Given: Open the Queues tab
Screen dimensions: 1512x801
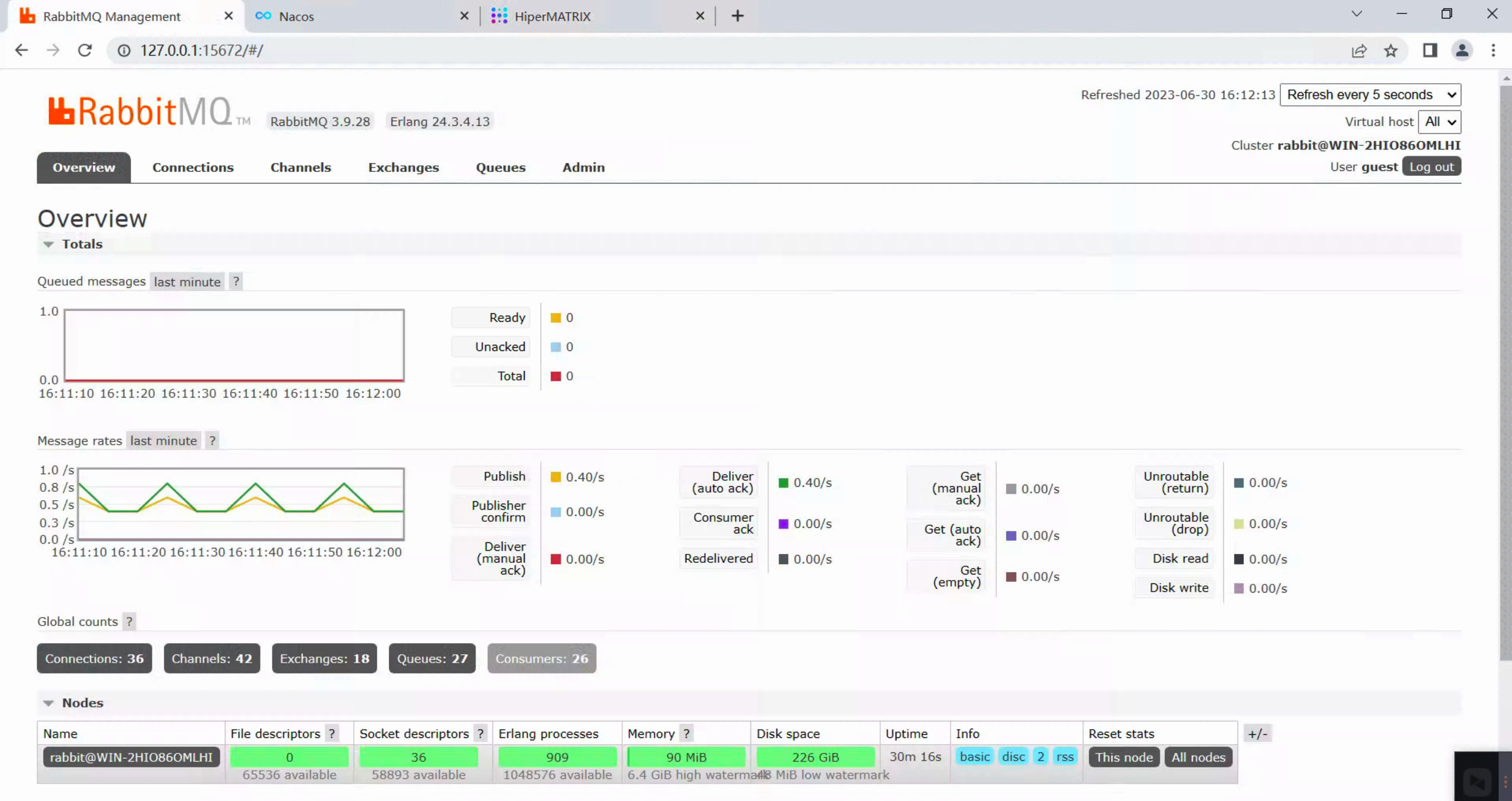Looking at the screenshot, I should pos(500,167).
